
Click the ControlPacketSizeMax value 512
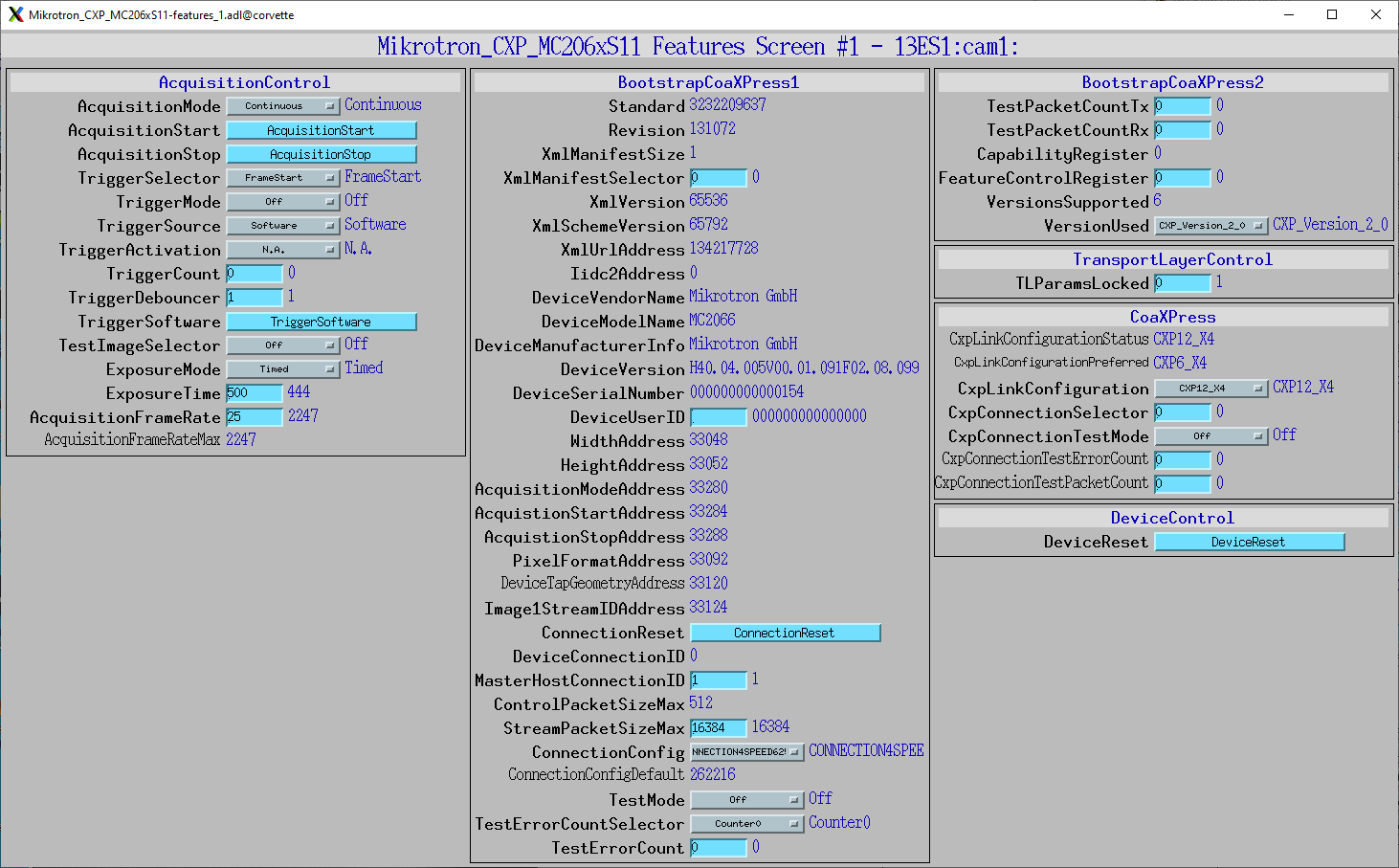[700, 703]
